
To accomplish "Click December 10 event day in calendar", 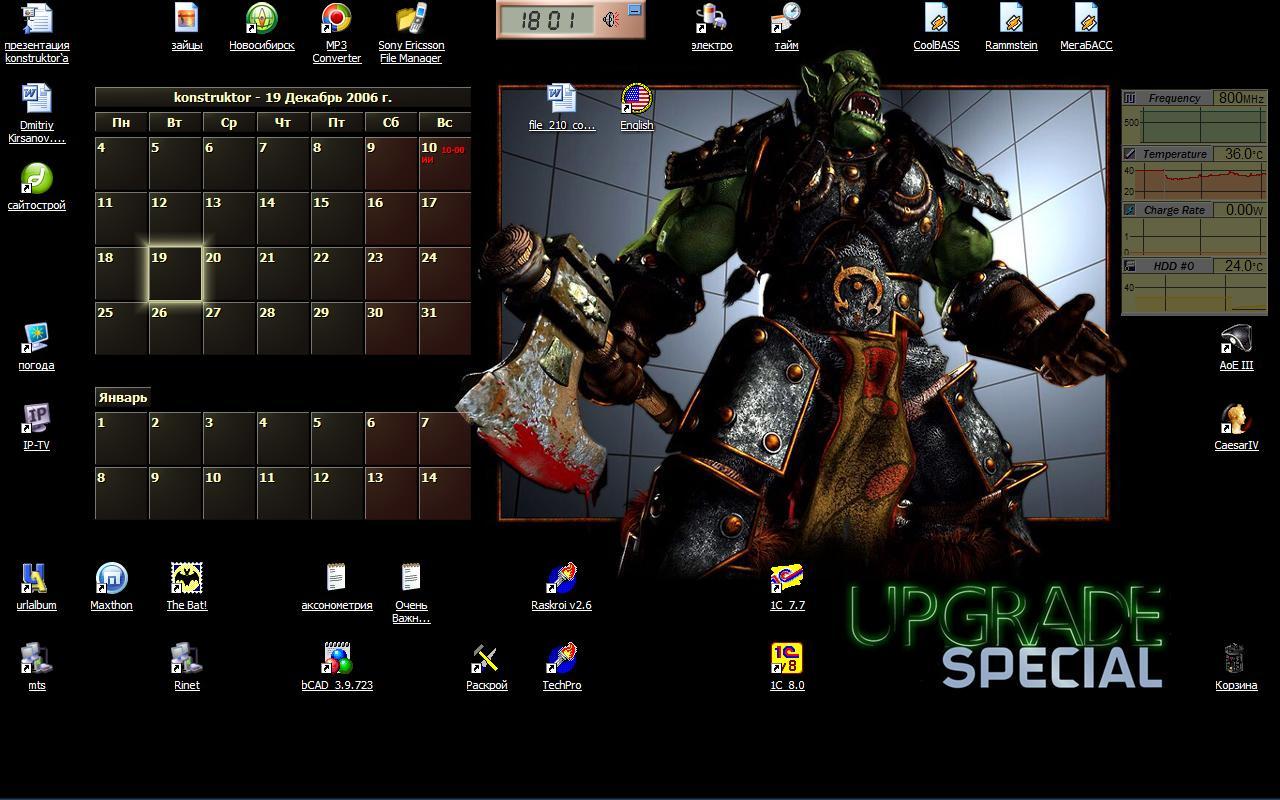I will [x=444, y=164].
